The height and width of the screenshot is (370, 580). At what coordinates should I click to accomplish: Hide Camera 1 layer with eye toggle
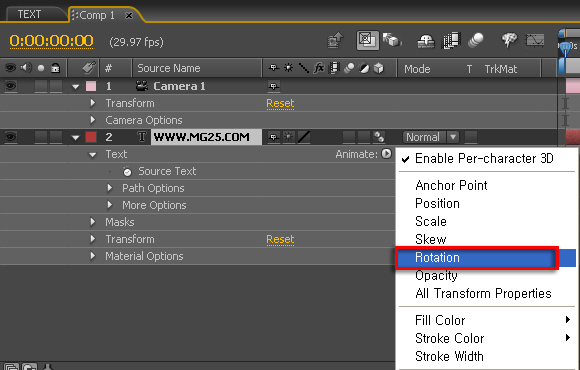point(10,86)
